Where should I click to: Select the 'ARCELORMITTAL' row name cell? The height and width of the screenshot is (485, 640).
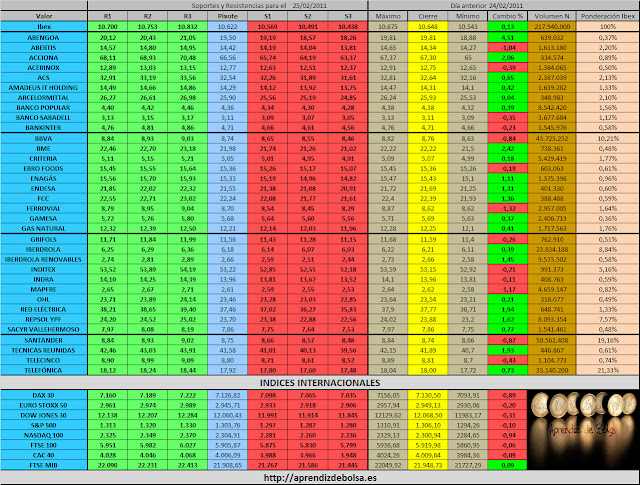coord(44,98)
